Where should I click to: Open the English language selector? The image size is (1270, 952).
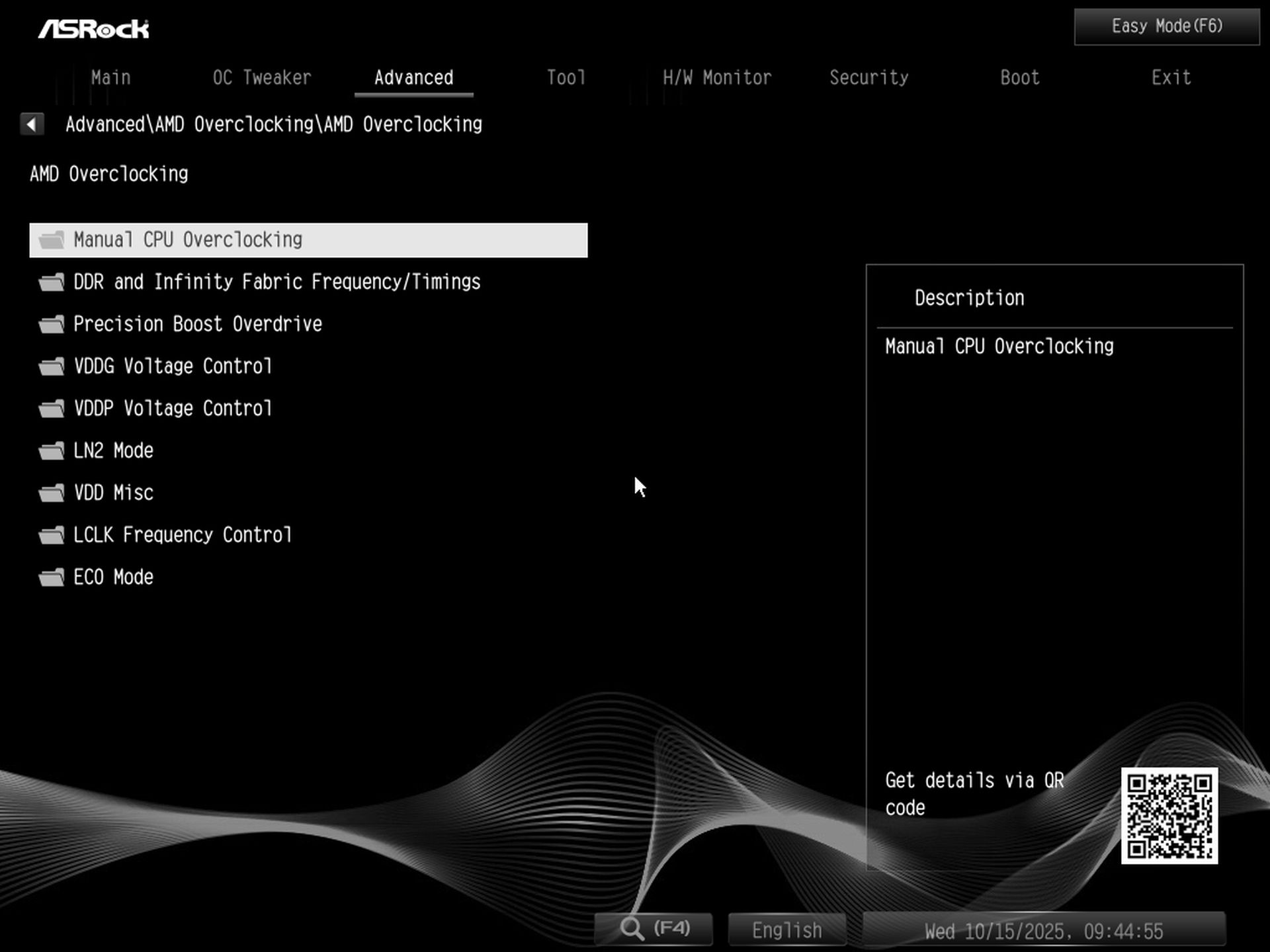(786, 929)
